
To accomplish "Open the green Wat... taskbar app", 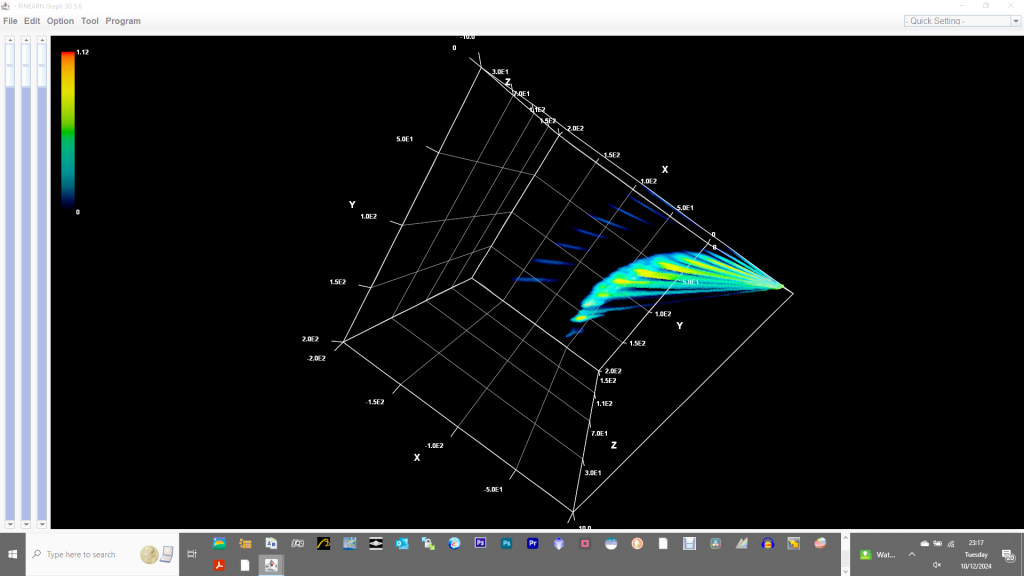I will pos(878,554).
